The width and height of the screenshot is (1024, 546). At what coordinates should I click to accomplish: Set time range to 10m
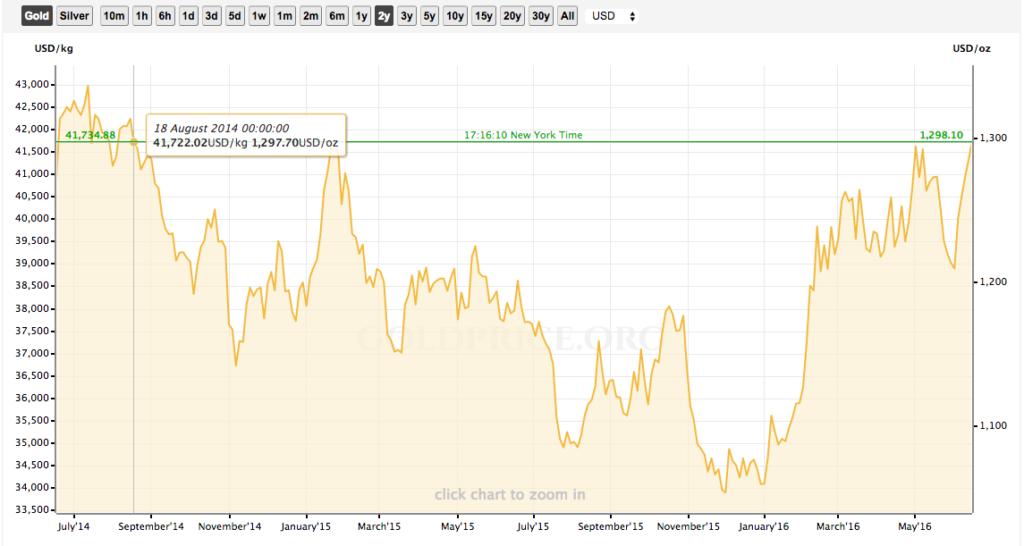tap(114, 16)
